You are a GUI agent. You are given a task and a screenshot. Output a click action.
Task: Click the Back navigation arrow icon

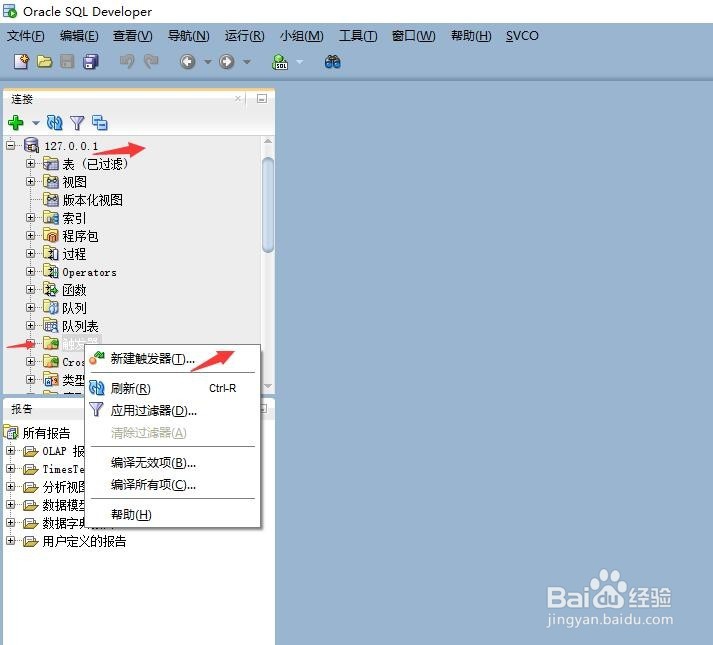point(187,61)
